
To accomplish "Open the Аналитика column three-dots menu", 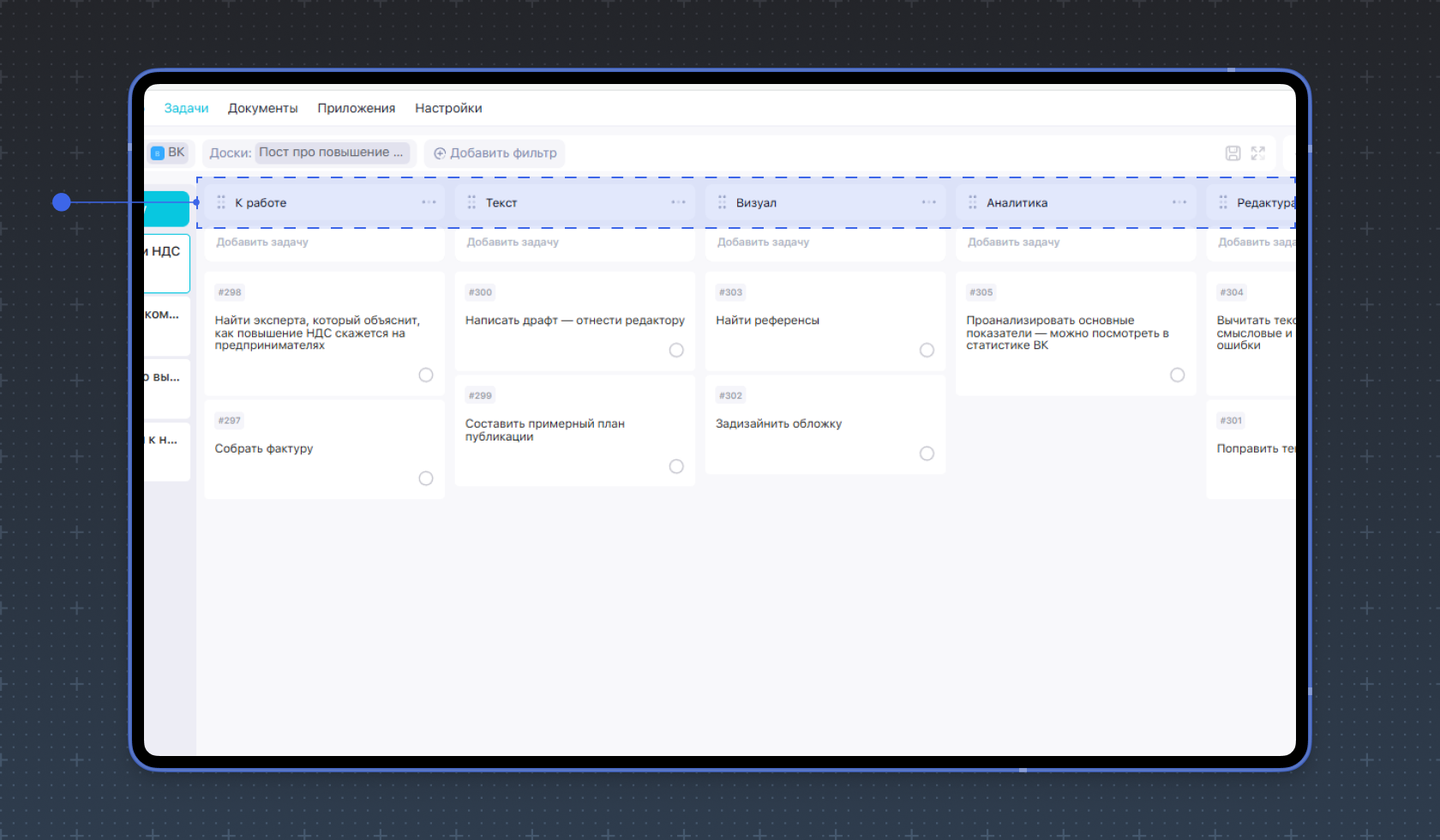I will point(1179,202).
